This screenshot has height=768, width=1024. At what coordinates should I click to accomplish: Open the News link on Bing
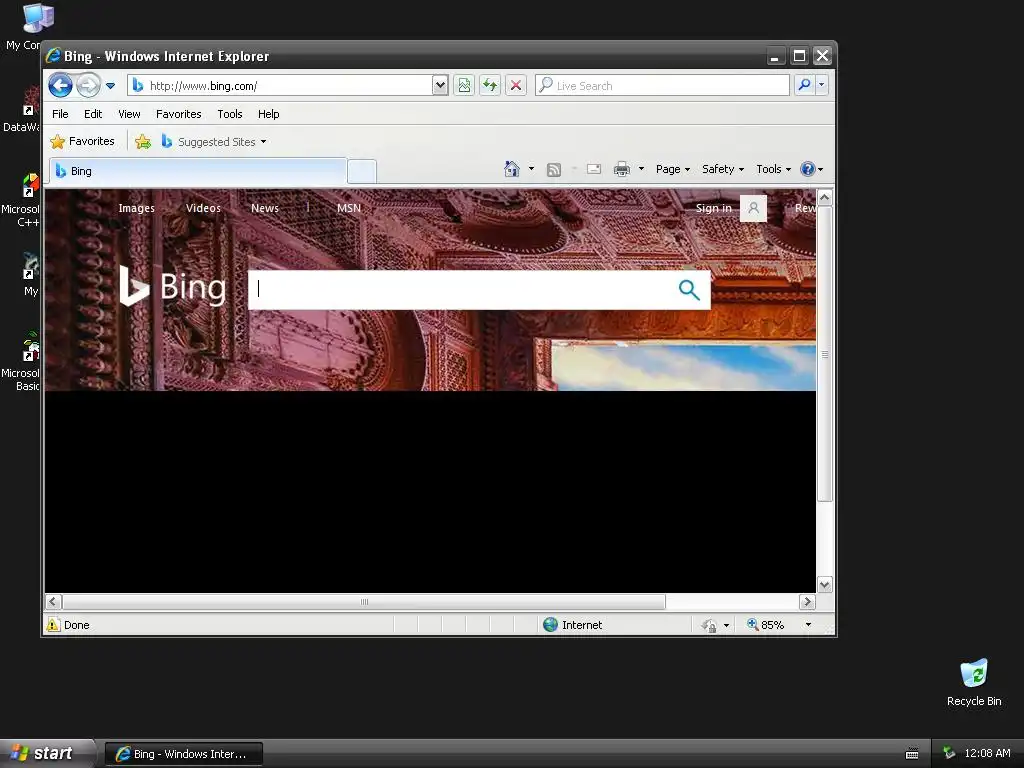tap(264, 208)
